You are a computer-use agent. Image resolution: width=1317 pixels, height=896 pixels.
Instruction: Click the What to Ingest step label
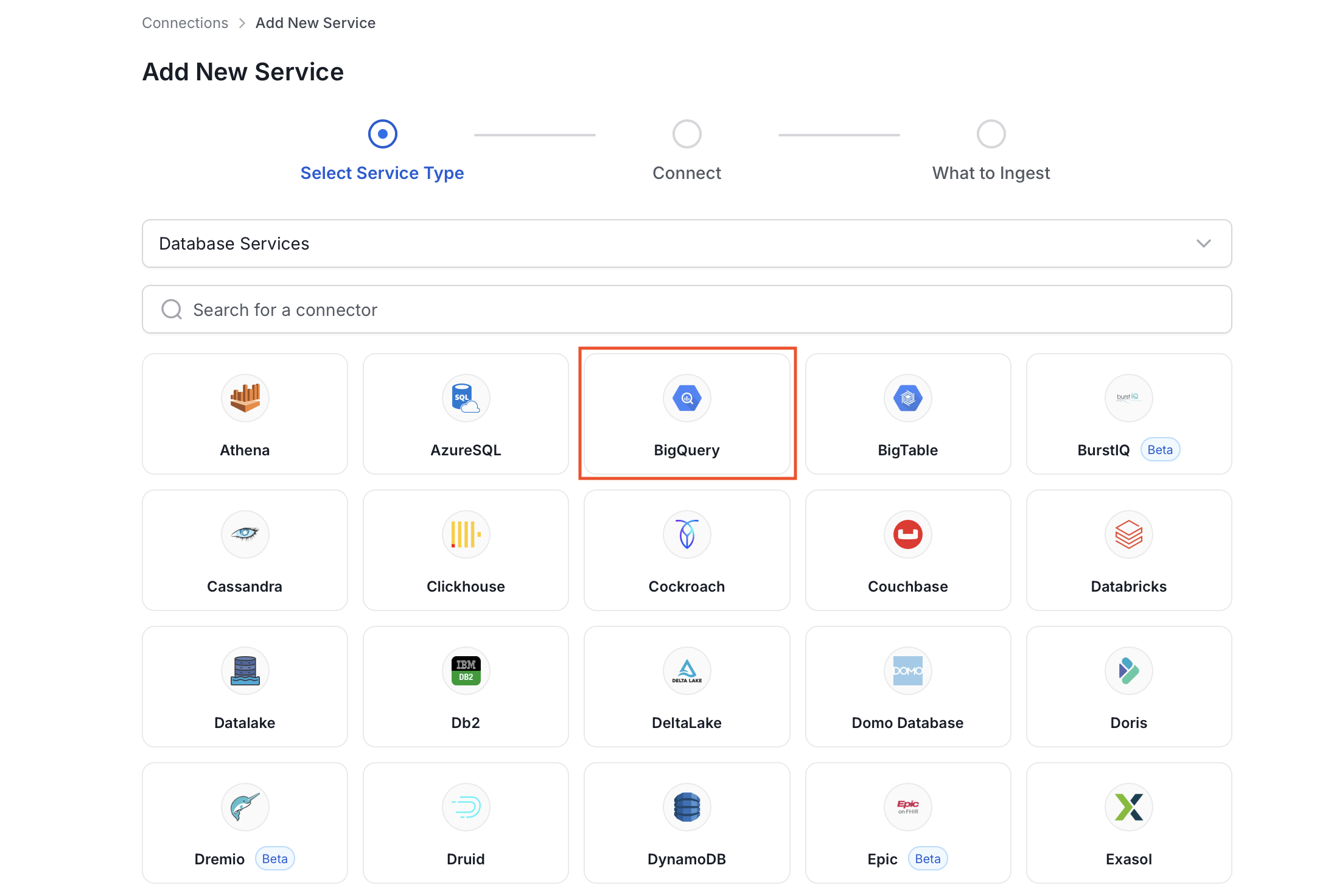coord(991,173)
